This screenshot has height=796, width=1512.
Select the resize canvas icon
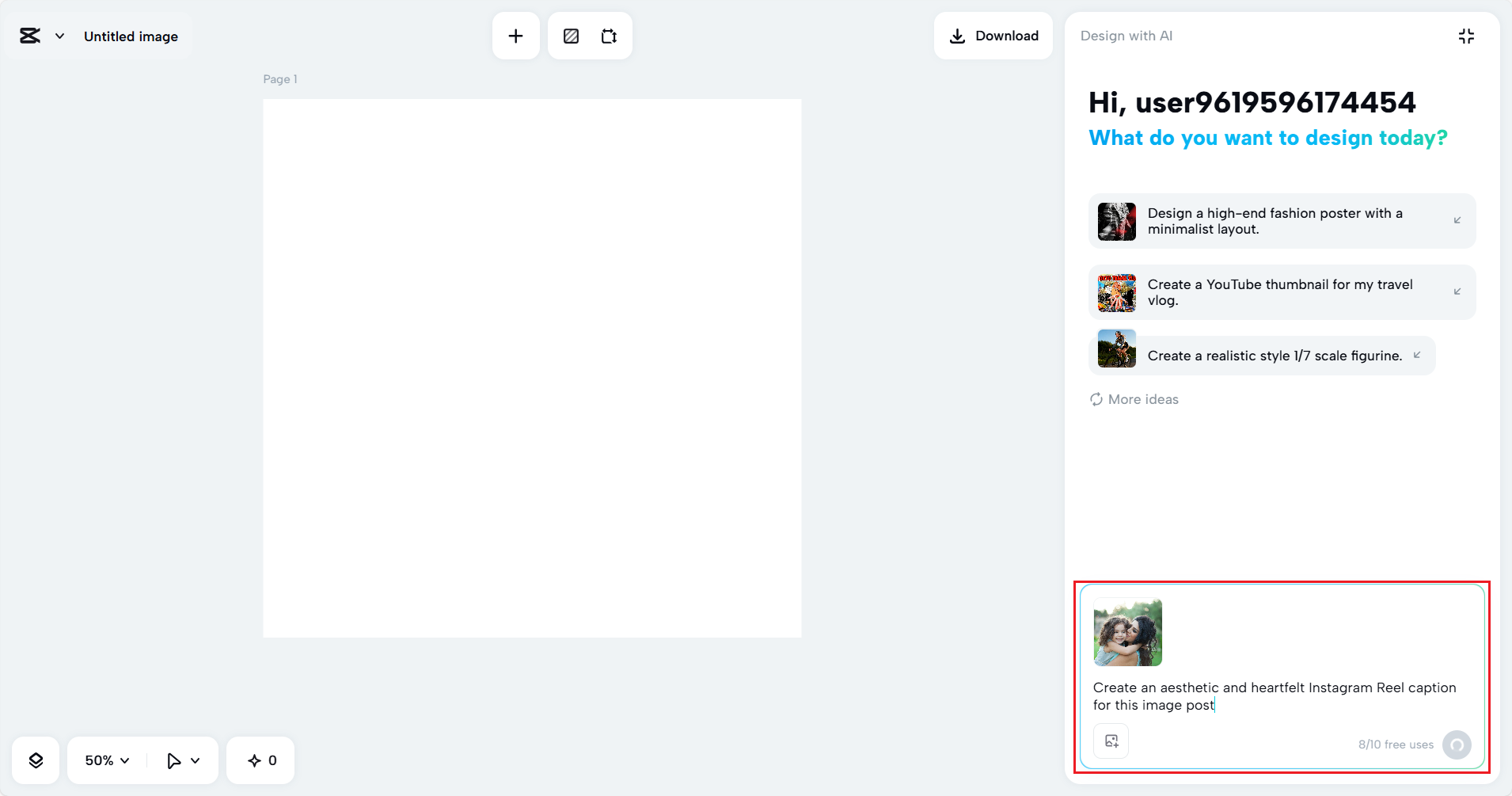(609, 36)
